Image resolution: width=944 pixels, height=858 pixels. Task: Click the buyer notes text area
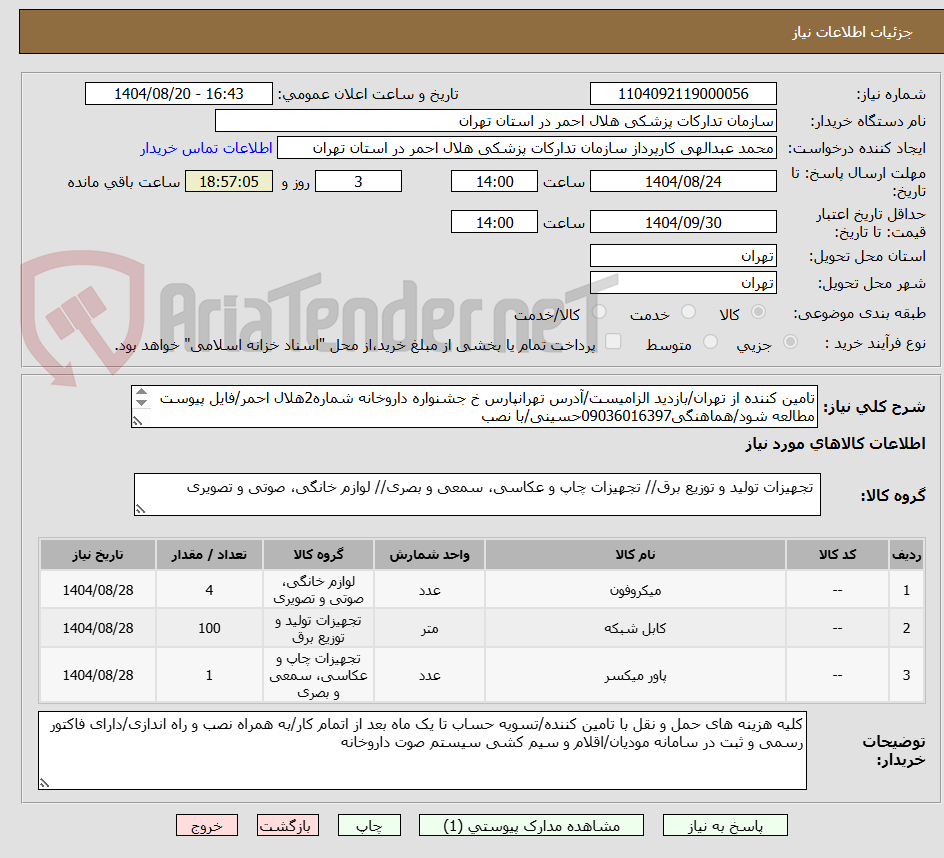coord(422,750)
